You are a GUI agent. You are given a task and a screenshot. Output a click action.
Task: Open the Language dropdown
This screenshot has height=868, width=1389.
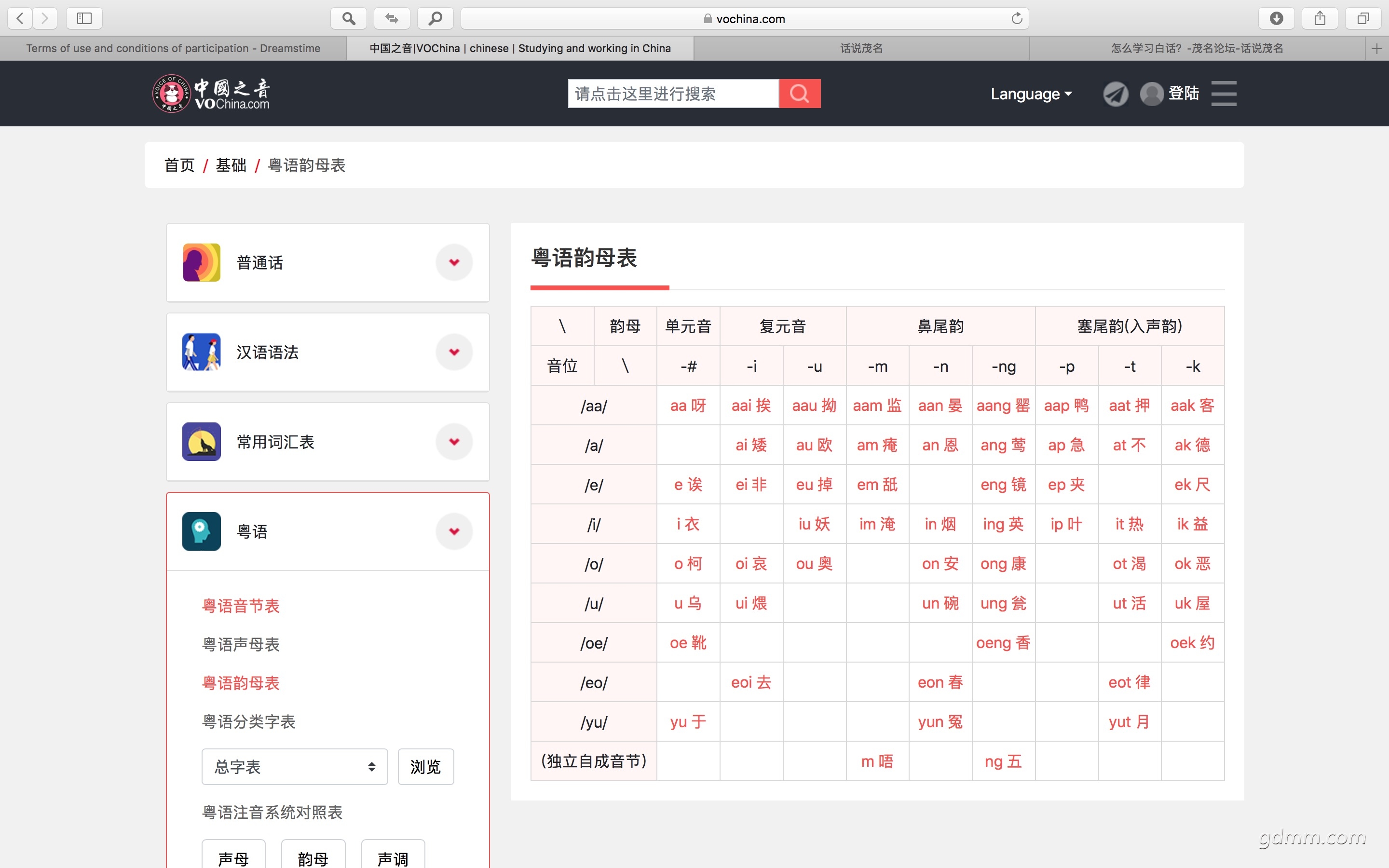click(1032, 94)
